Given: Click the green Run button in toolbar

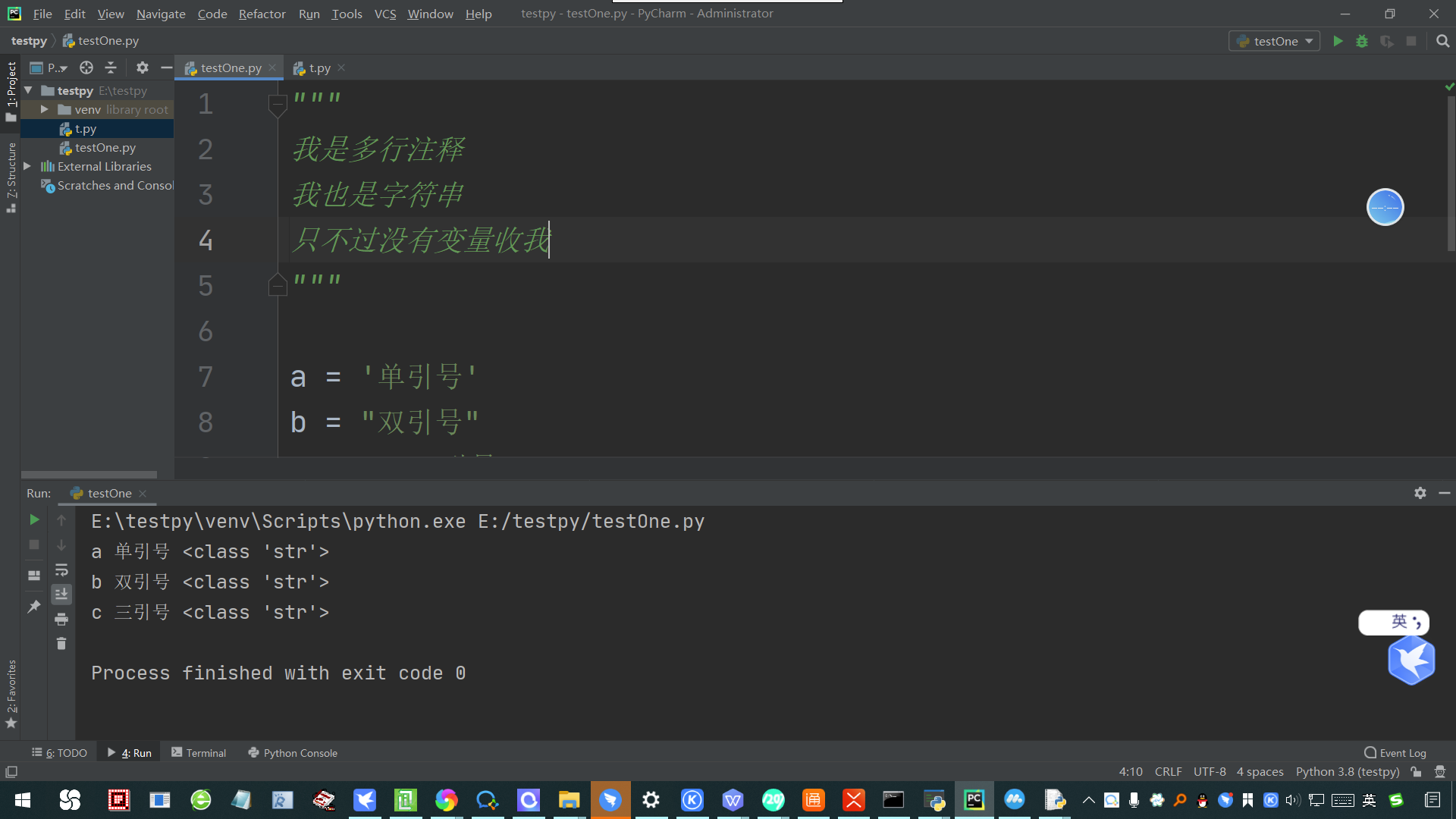Looking at the screenshot, I should point(1338,41).
